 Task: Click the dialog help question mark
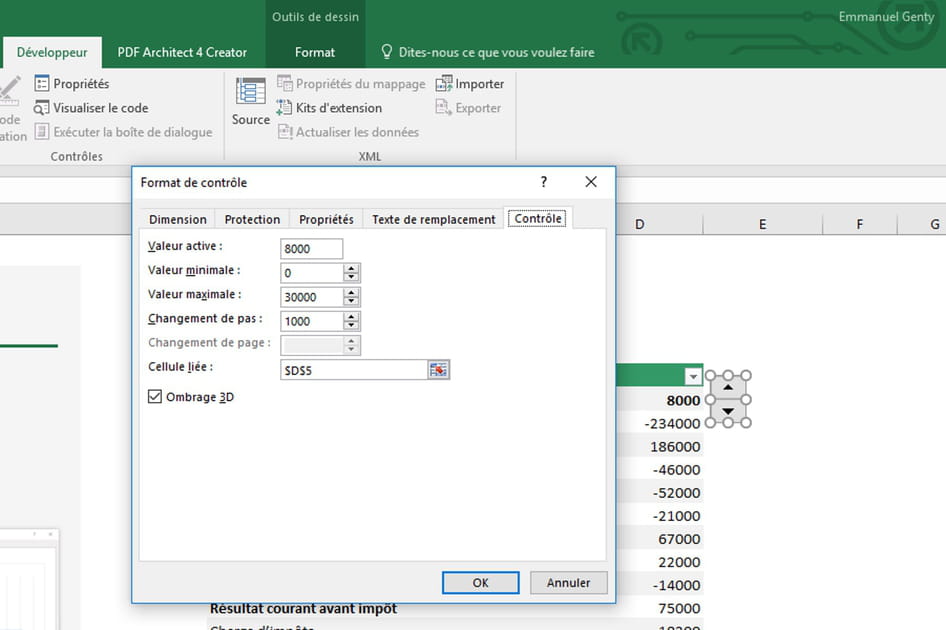pyautogui.click(x=544, y=182)
